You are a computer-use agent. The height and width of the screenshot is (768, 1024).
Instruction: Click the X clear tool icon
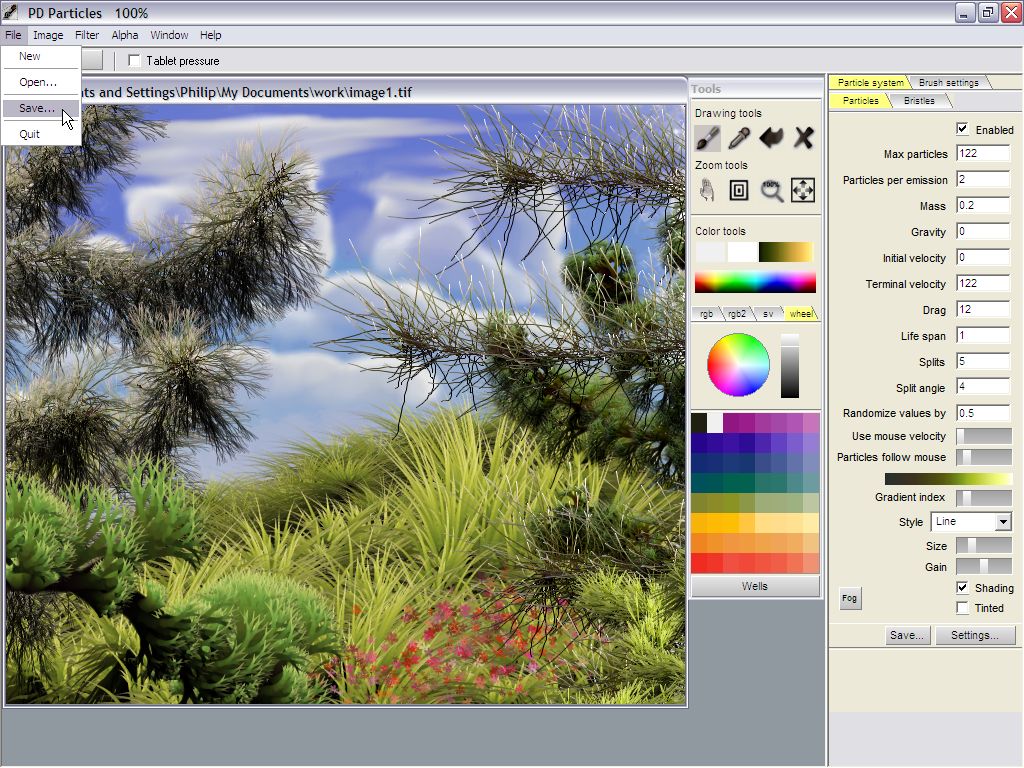click(803, 138)
